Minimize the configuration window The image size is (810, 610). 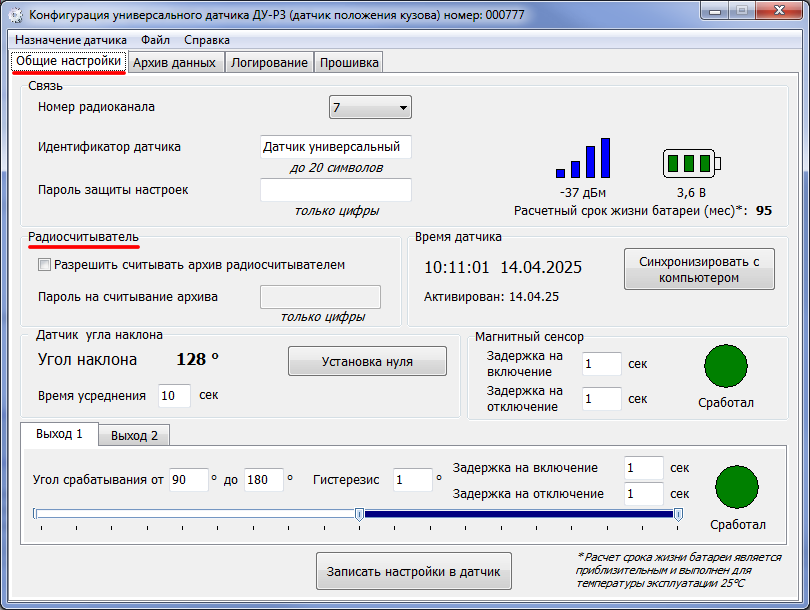click(715, 11)
